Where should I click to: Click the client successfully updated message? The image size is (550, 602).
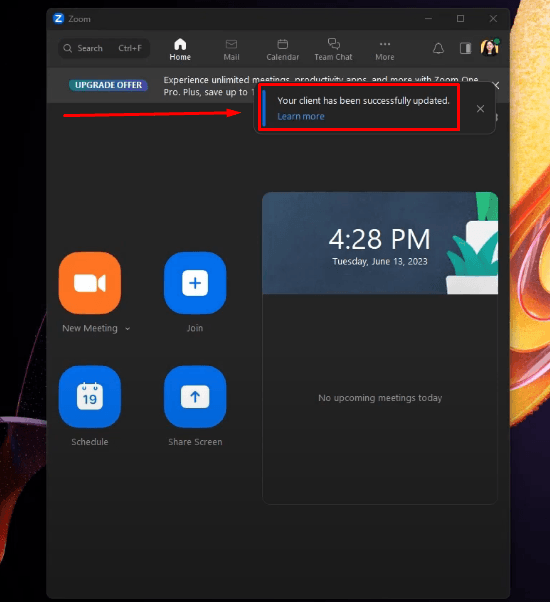[363, 101]
